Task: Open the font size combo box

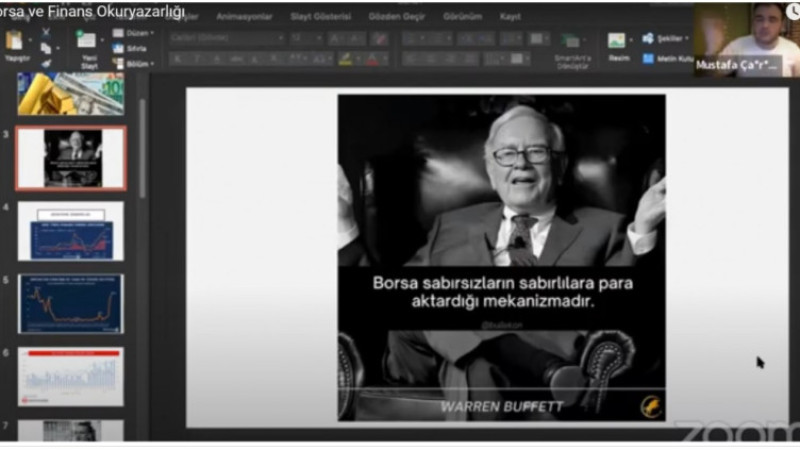Action: (307, 38)
